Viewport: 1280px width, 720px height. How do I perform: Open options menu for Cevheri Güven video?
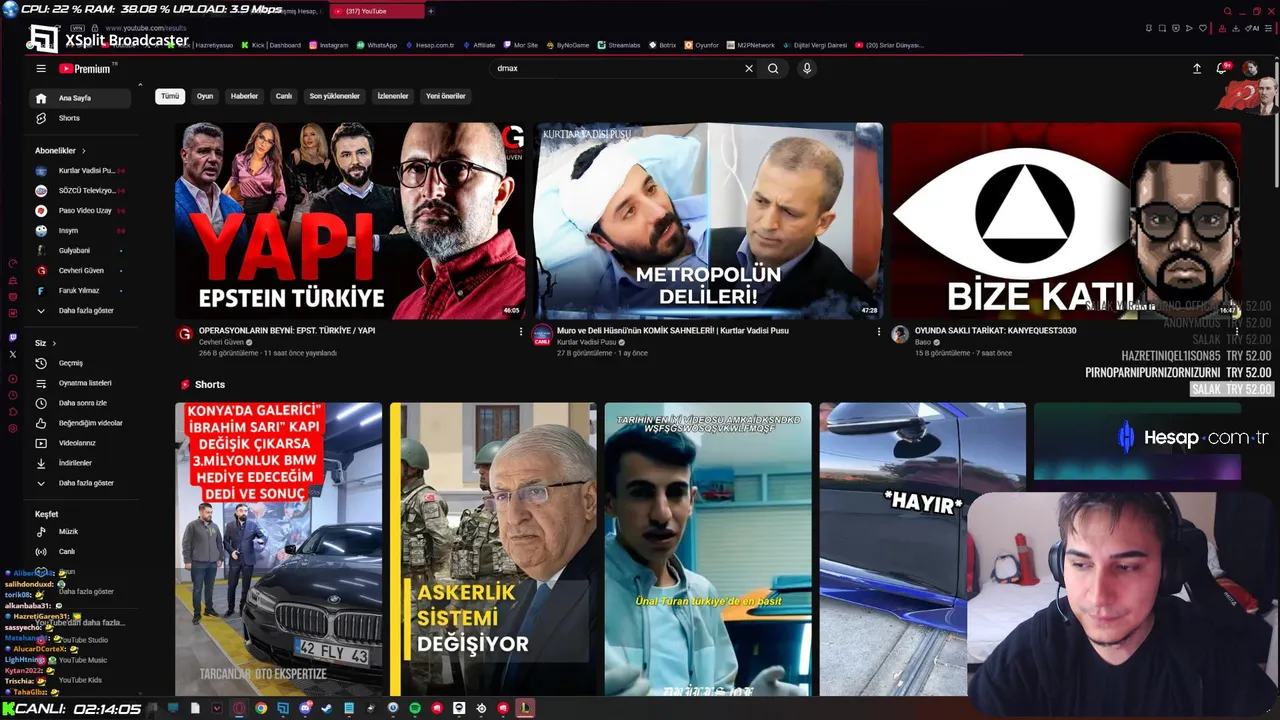click(x=521, y=332)
